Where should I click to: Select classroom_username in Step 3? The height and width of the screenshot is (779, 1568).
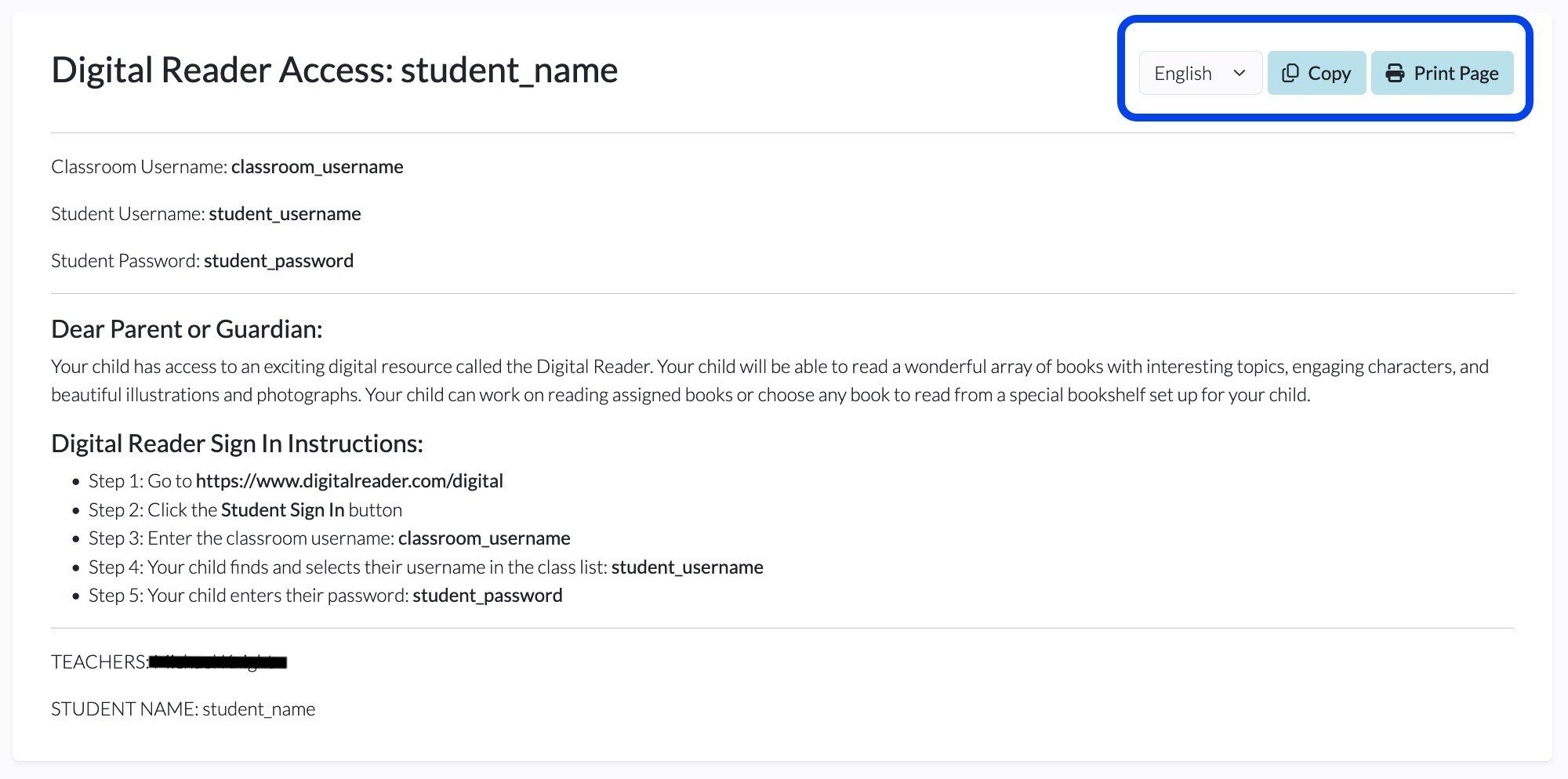(485, 538)
